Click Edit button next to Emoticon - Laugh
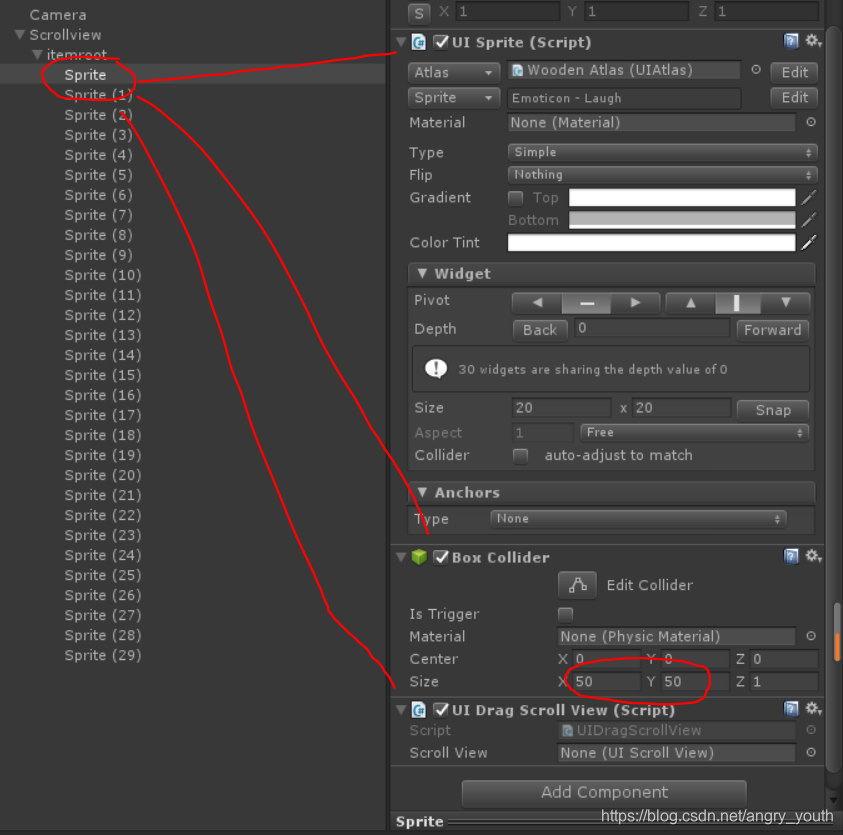 [794, 97]
